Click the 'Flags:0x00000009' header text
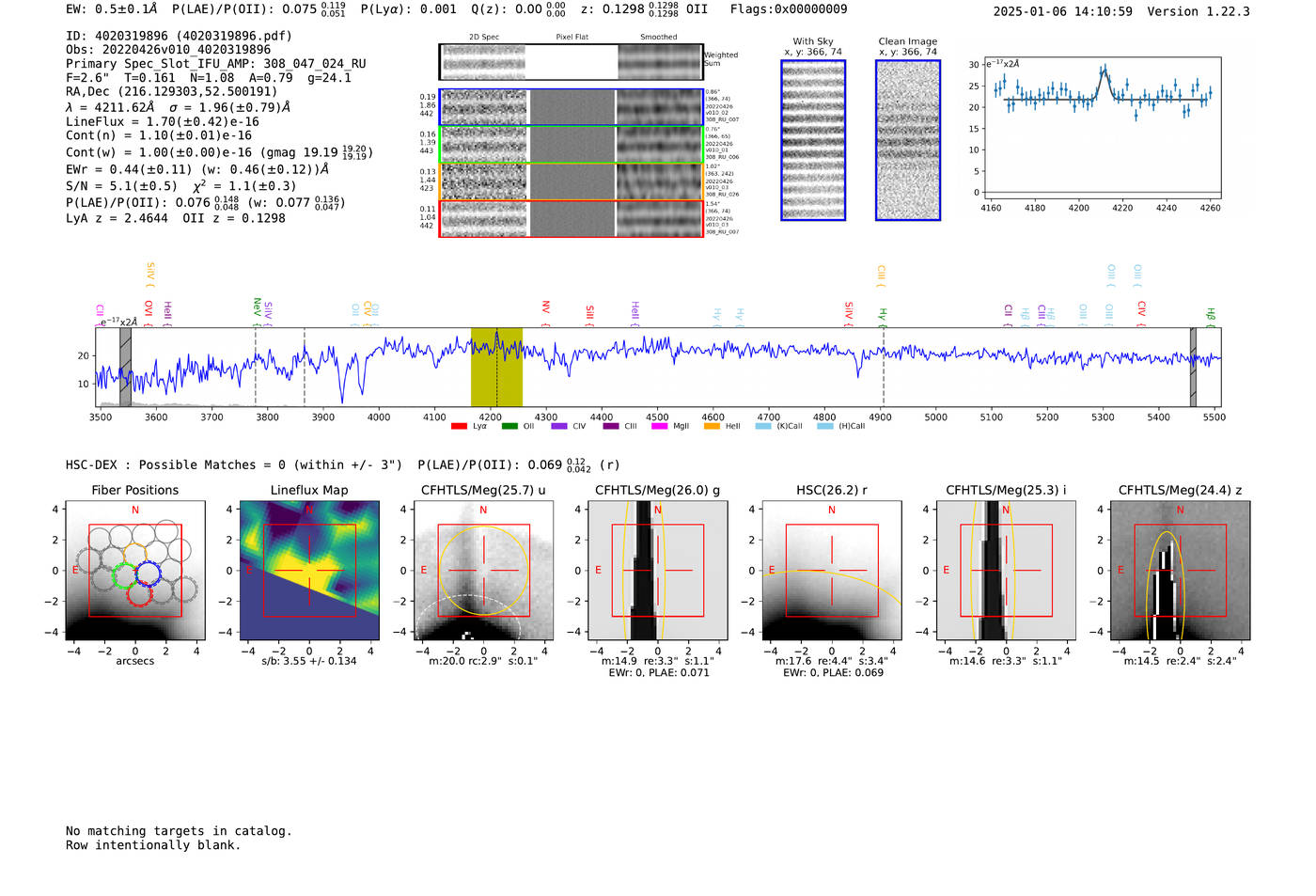Image resolution: width=1316 pixels, height=896 pixels. click(789, 9)
